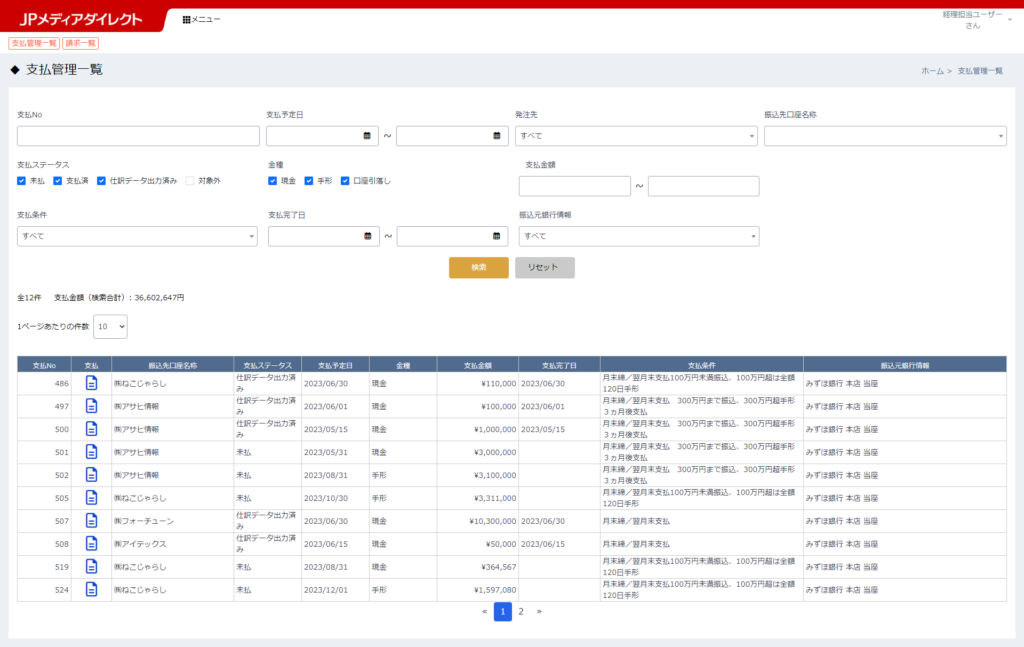The height and width of the screenshot is (647, 1024).
Task: Open document icon for payment 507
Action: point(91,520)
